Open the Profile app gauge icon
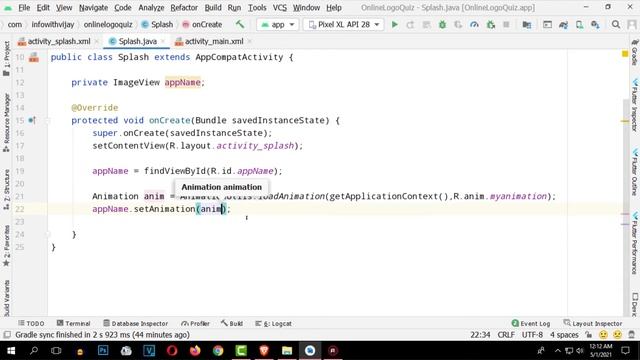 tap(474, 24)
